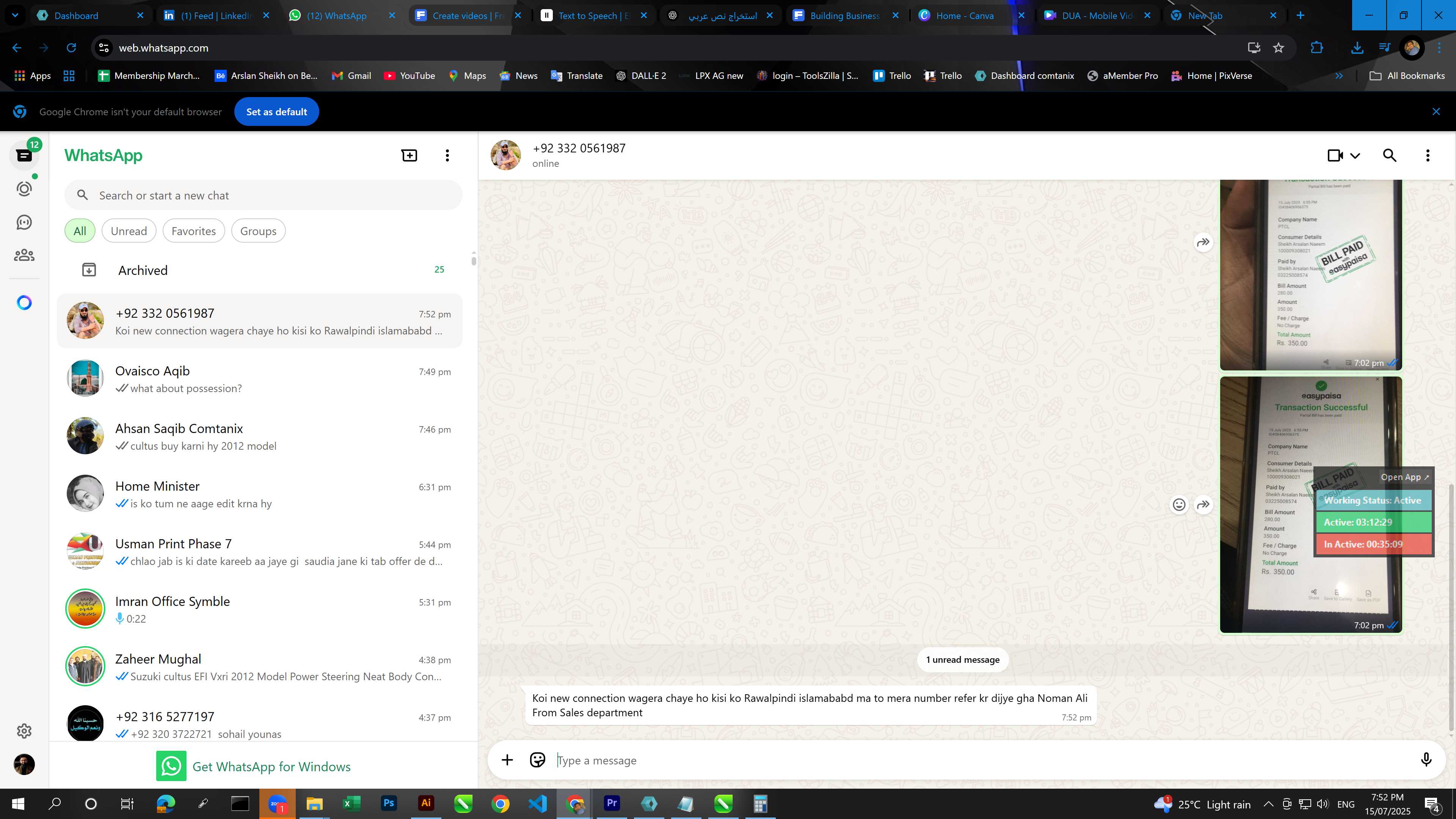The image size is (1456, 819).
Task: Show hidden system tray icons arrow
Action: coord(1268,804)
